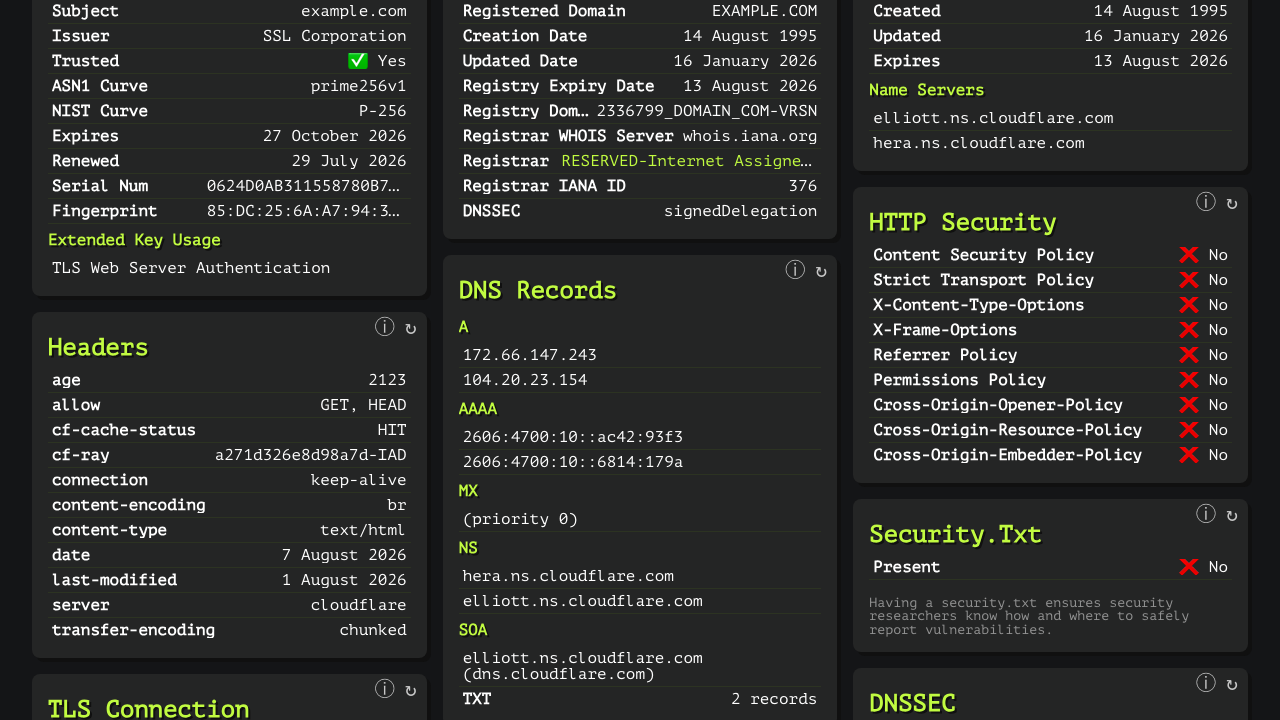Screen dimensions: 1280x720
Task: Click the allow header GET, HEAD value
Action: (x=363, y=405)
